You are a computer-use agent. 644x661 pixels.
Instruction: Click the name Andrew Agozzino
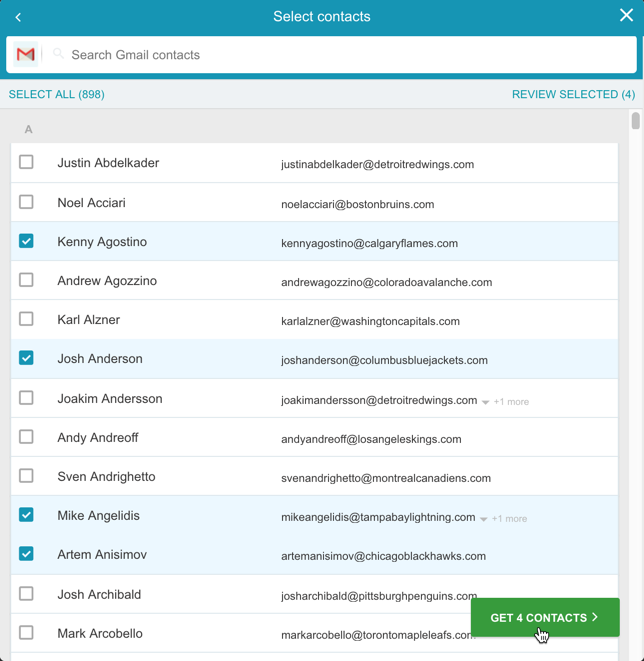(x=107, y=281)
